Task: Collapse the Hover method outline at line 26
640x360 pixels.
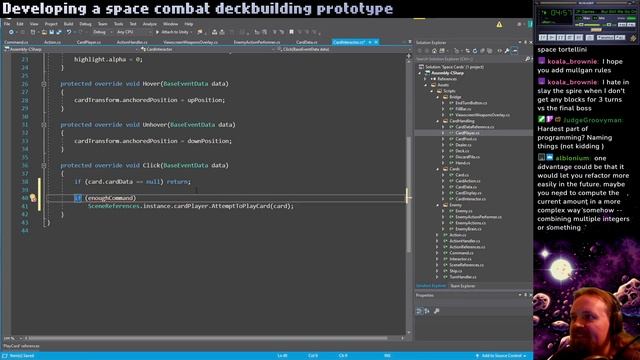Action: pyautogui.click(x=44, y=84)
